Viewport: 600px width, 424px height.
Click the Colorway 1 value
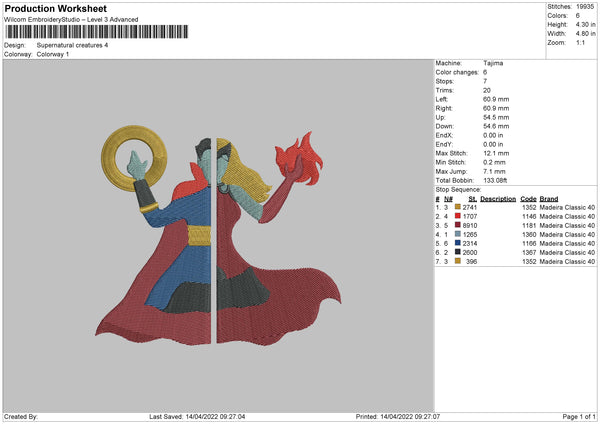click(x=55, y=53)
